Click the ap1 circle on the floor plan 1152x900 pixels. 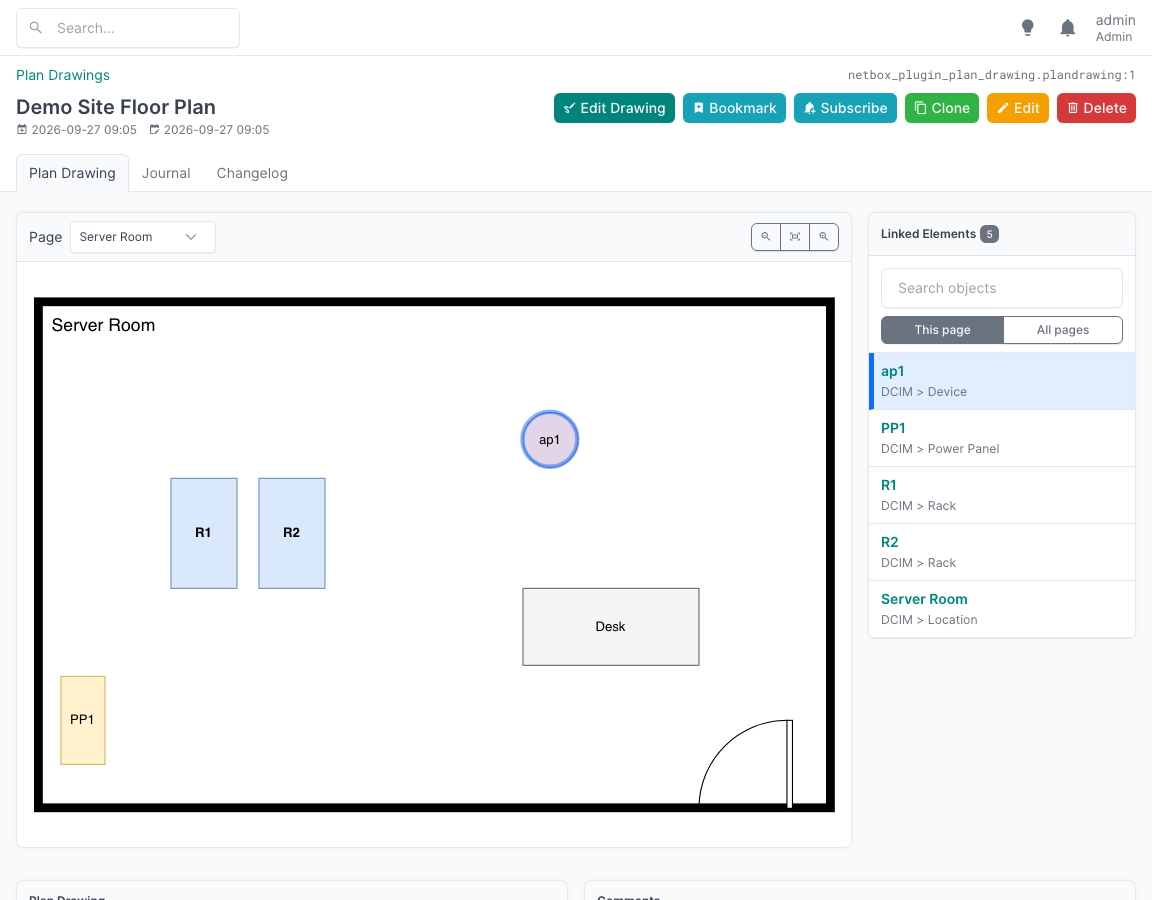550,439
